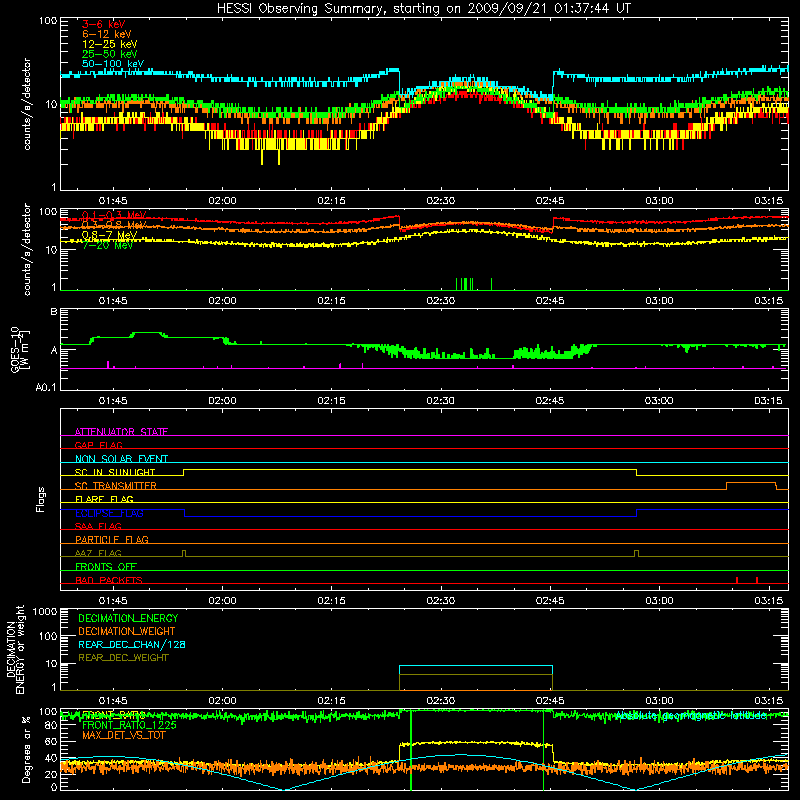Click the Degrees or % axis title
Viewport: 800px width, 800px height.
point(26,750)
